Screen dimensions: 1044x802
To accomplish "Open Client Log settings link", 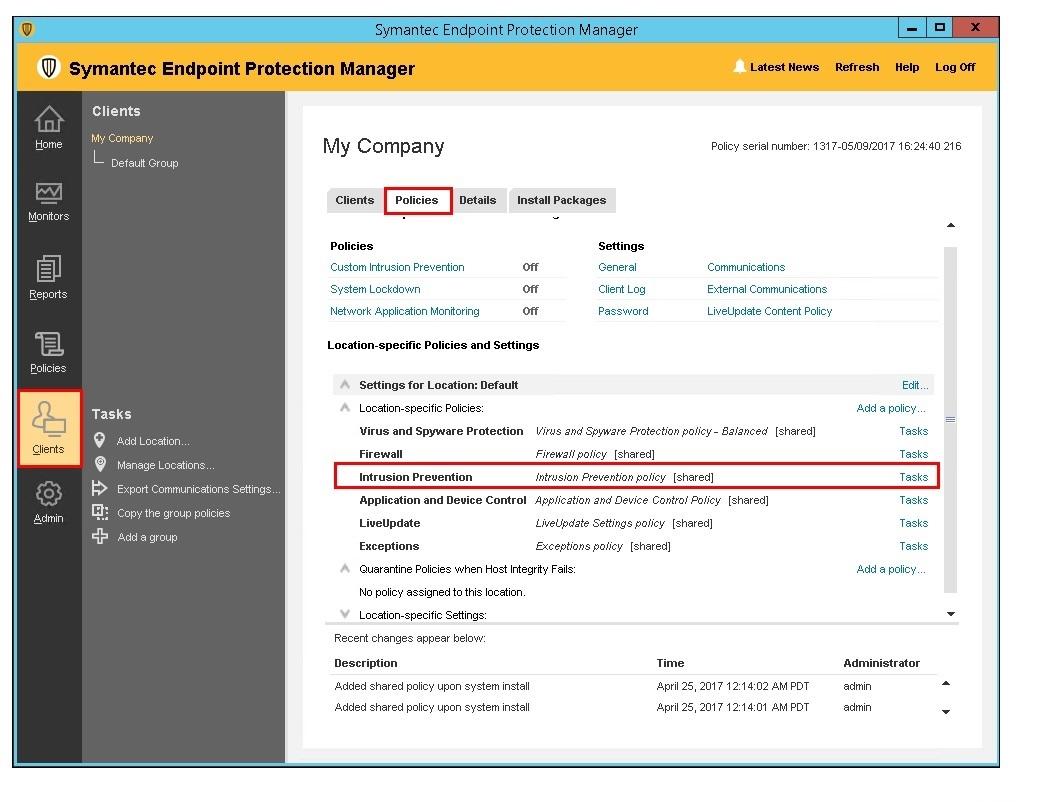I will click(x=622, y=289).
